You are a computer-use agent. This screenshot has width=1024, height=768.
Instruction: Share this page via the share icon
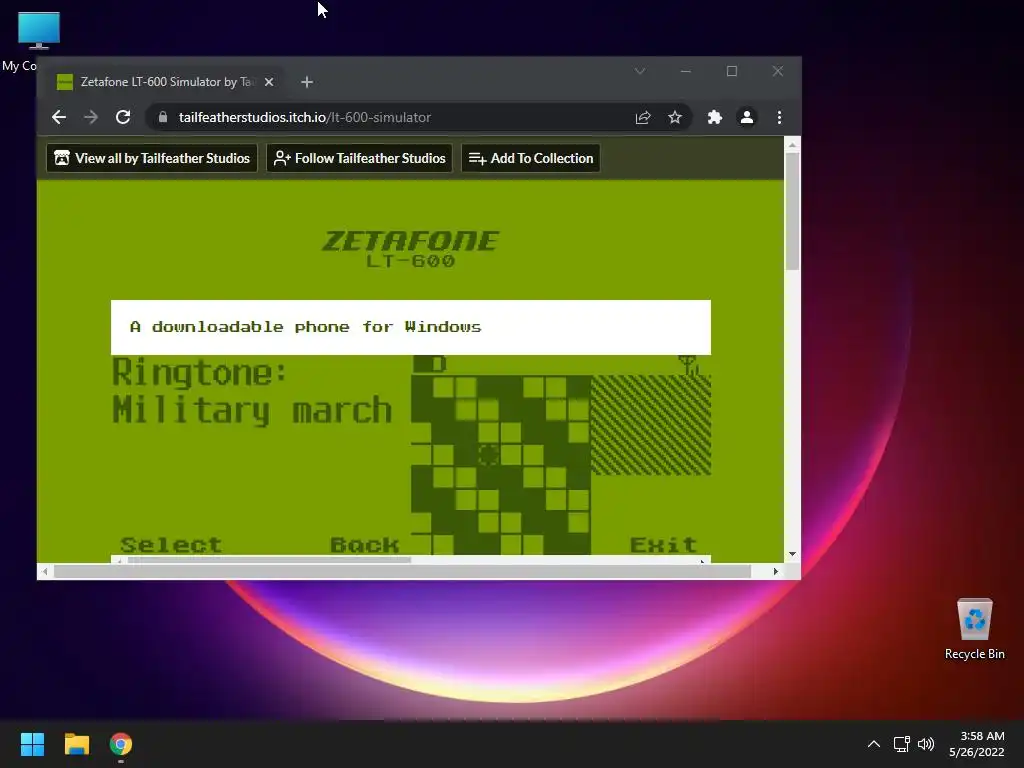point(643,117)
